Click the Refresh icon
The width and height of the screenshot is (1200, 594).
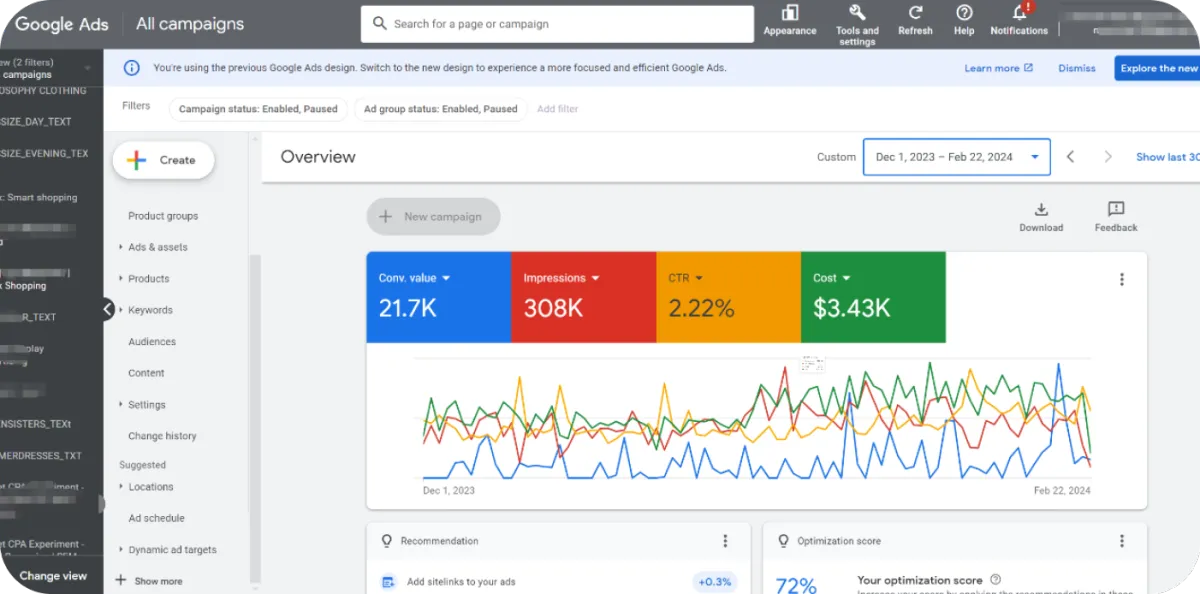tap(915, 13)
